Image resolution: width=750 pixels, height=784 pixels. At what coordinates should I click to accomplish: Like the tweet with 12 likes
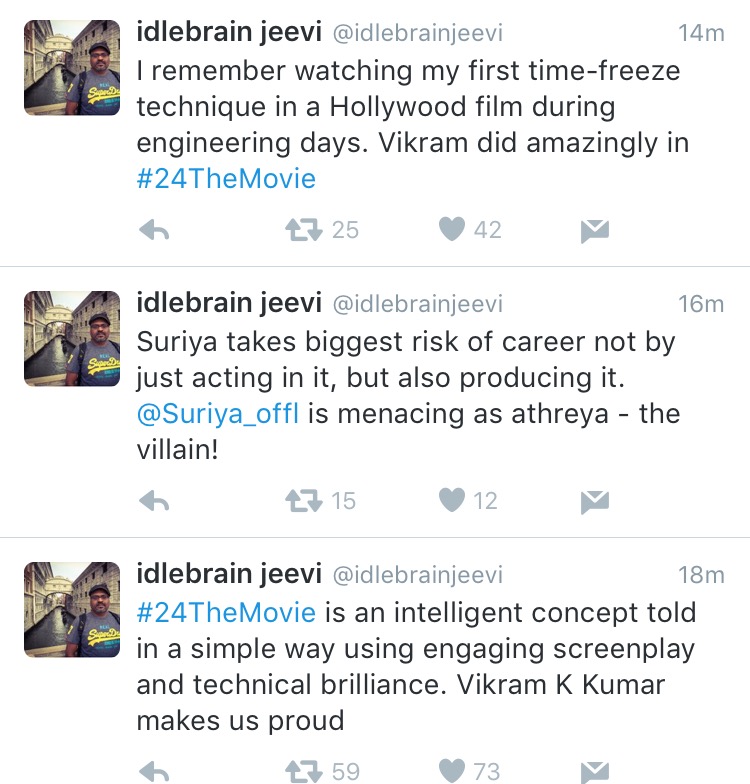(453, 500)
